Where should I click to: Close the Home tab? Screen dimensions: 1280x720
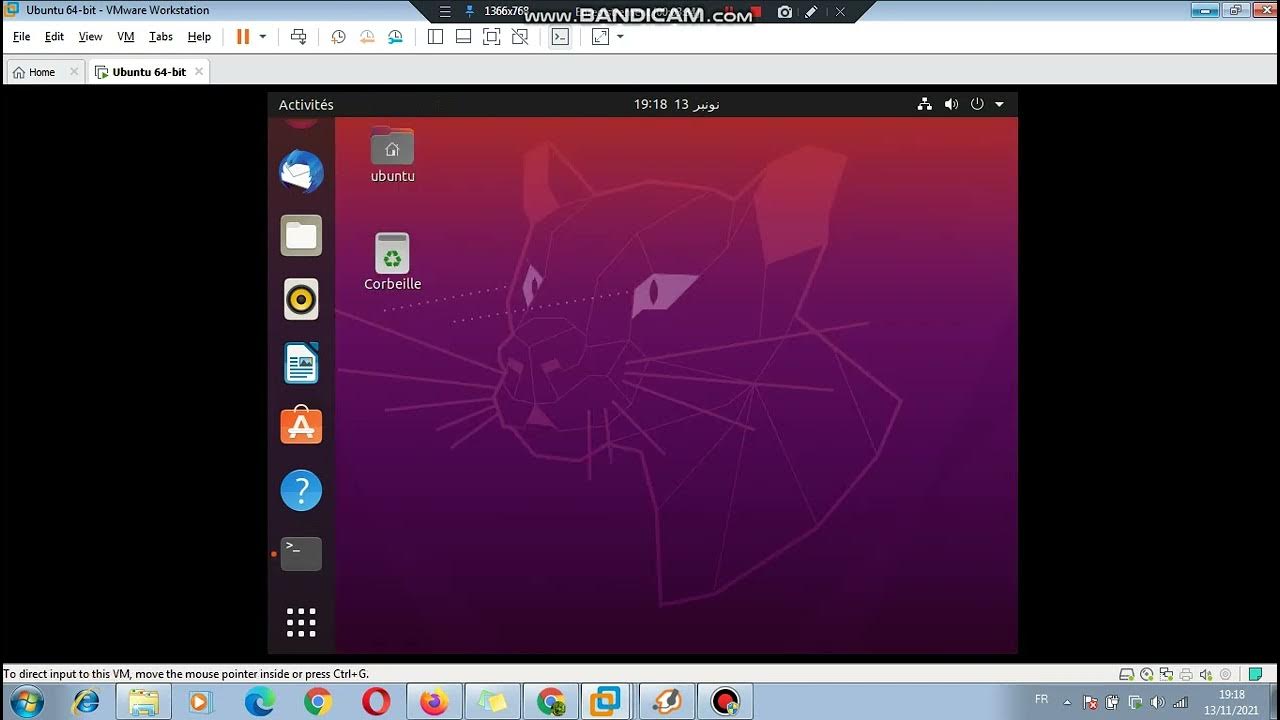[74, 72]
